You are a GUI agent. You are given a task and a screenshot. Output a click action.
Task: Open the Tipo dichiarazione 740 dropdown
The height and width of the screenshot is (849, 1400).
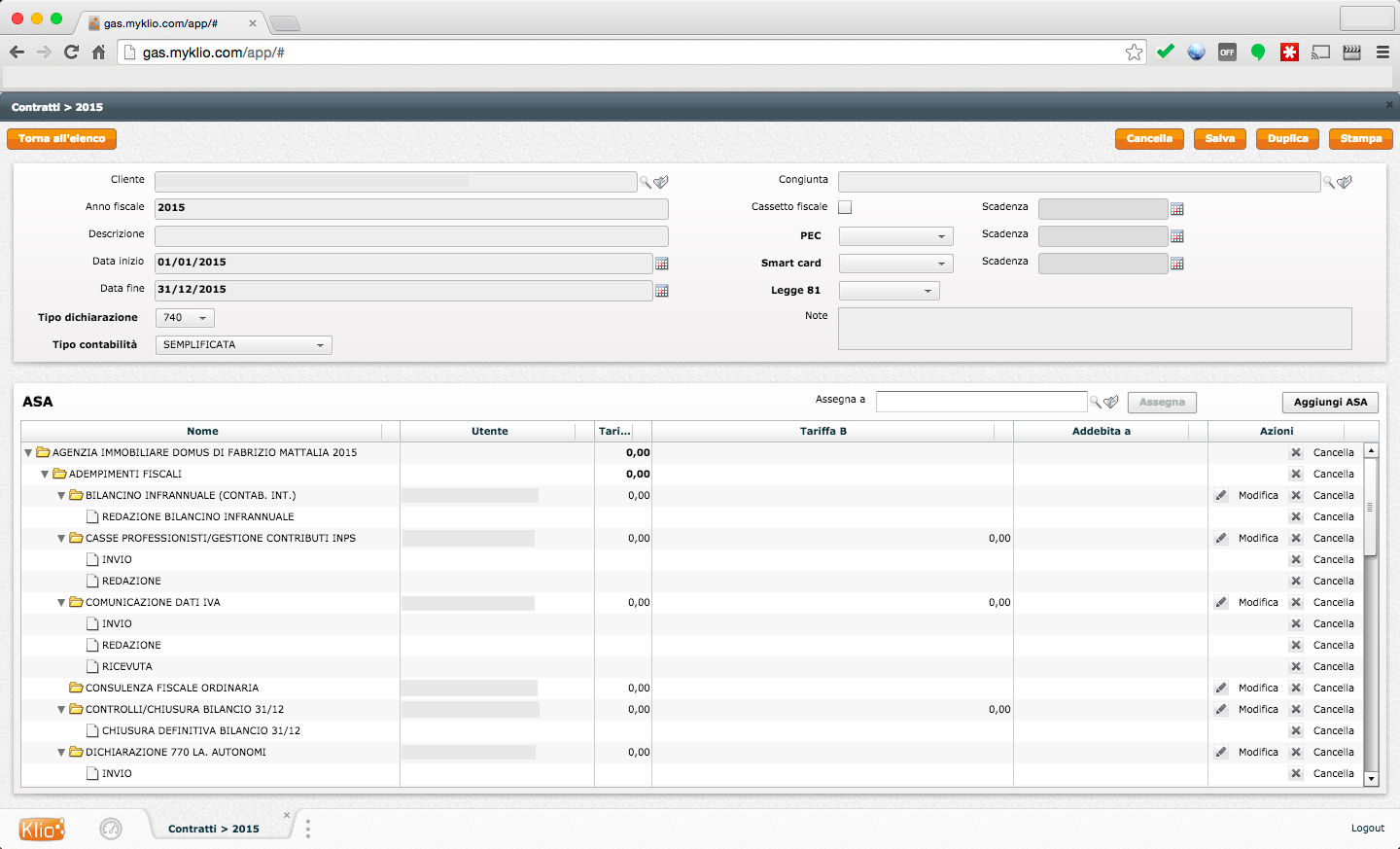(x=185, y=318)
